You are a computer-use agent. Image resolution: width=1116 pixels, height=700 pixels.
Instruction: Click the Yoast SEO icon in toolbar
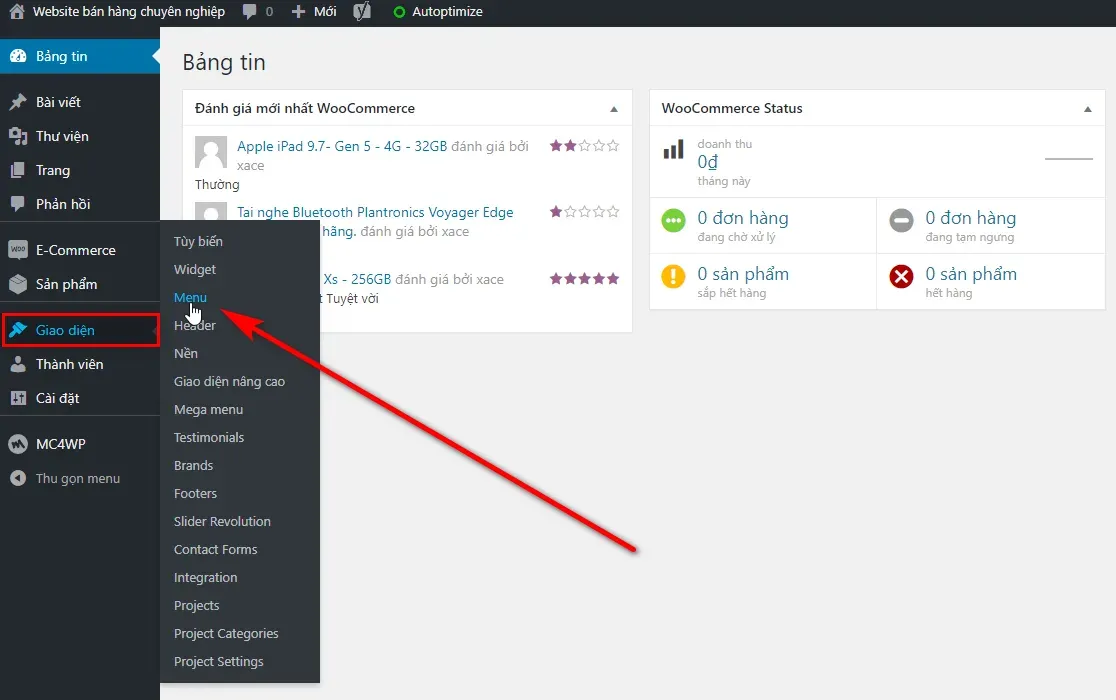362,12
